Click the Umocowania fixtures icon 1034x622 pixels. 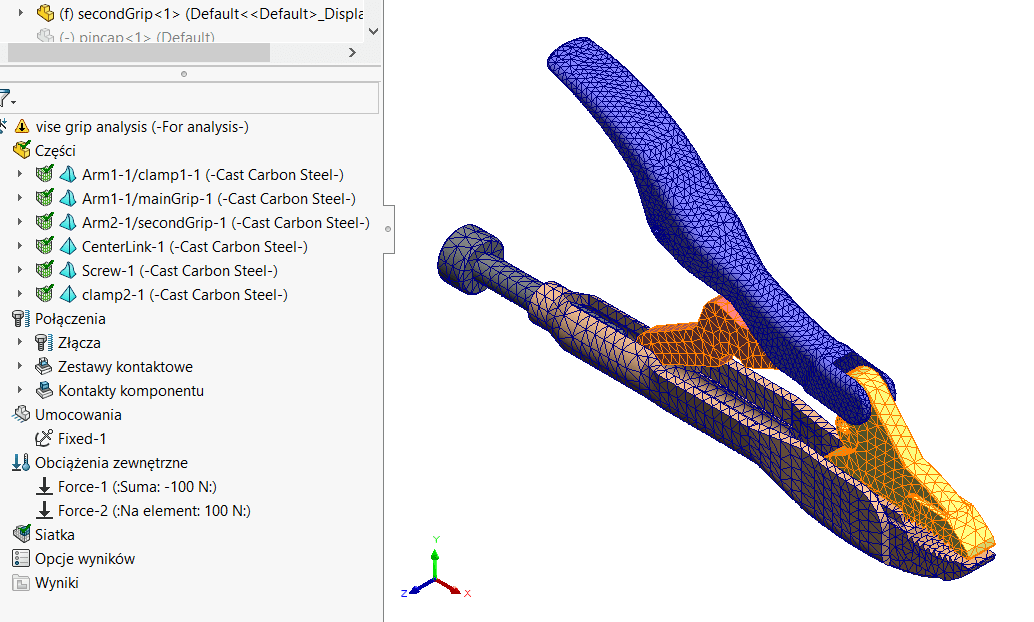click(22, 414)
